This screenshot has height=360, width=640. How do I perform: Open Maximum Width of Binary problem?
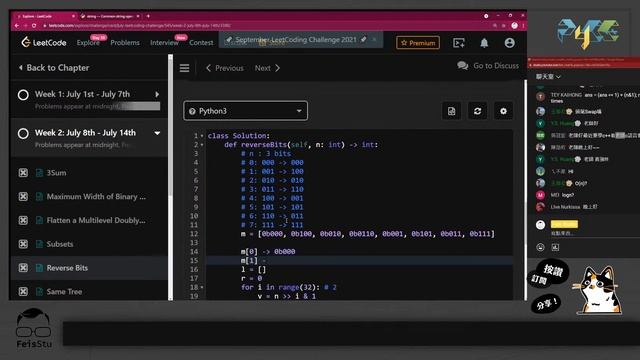(x=96, y=197)
